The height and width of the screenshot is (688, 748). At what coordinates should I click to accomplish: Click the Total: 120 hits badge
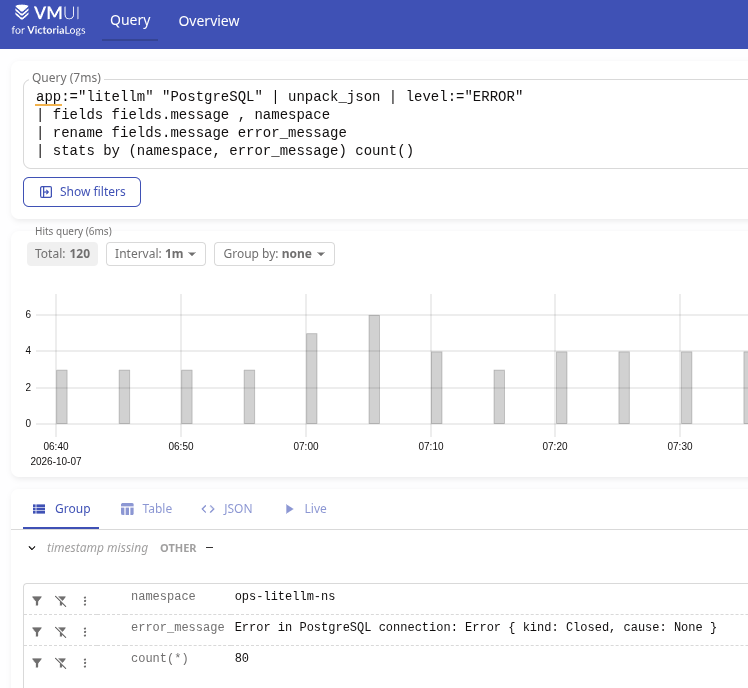coord(62,254)
